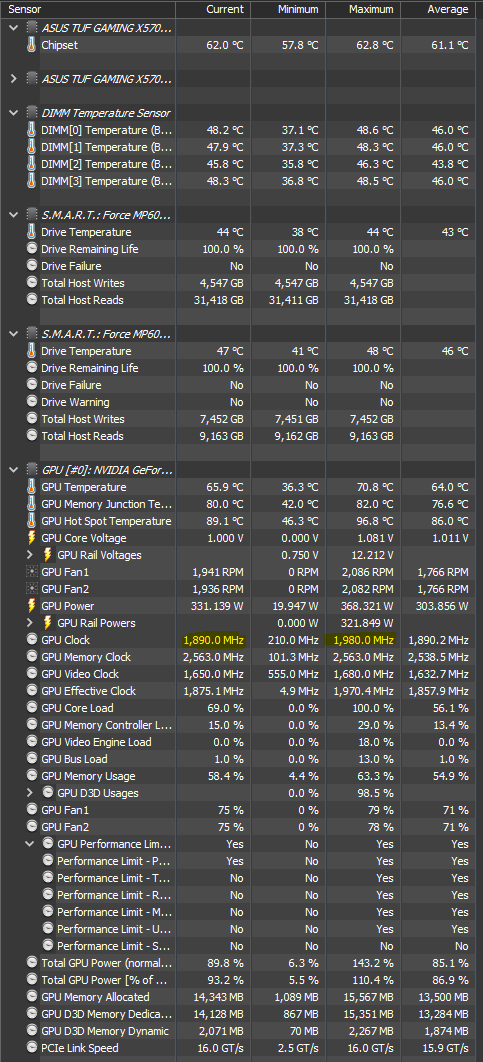Click the GPU Memory Usage sensor icon
The height and width of the screenshot is (1062, 483).
[x=32, y=776]
